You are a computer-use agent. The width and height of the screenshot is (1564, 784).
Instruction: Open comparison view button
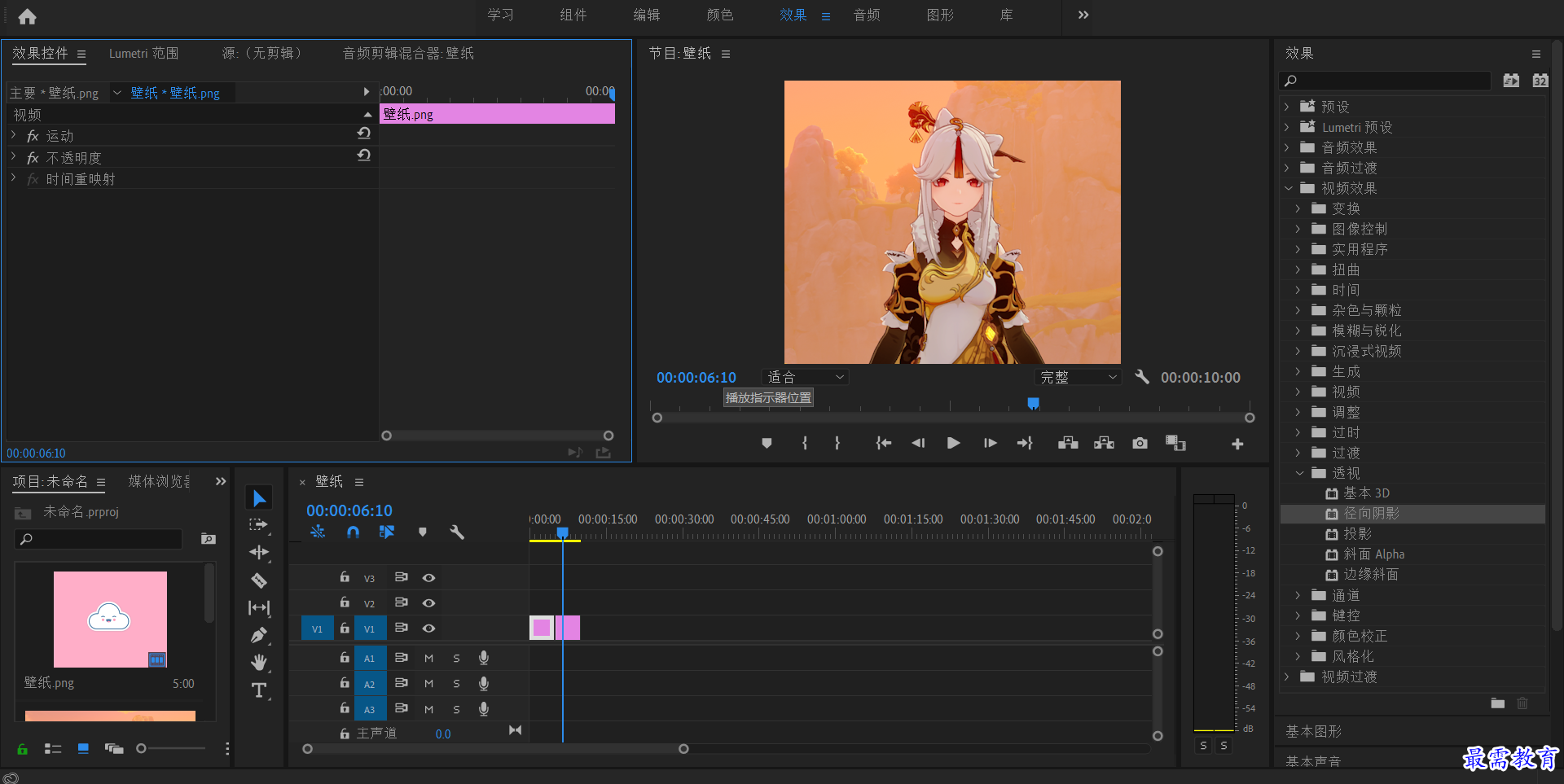(x=1175, y=443)
